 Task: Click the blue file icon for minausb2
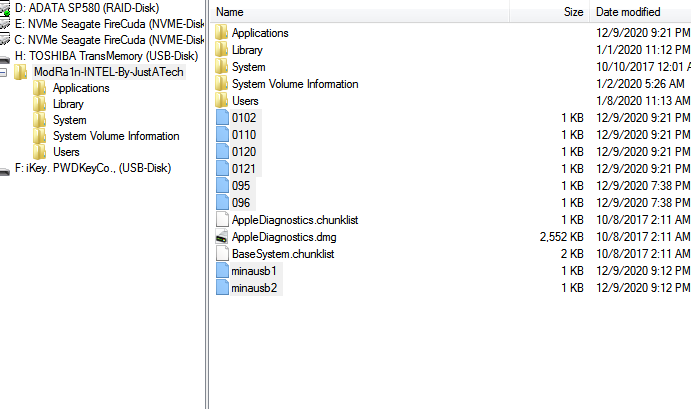[x=222, y=288]
